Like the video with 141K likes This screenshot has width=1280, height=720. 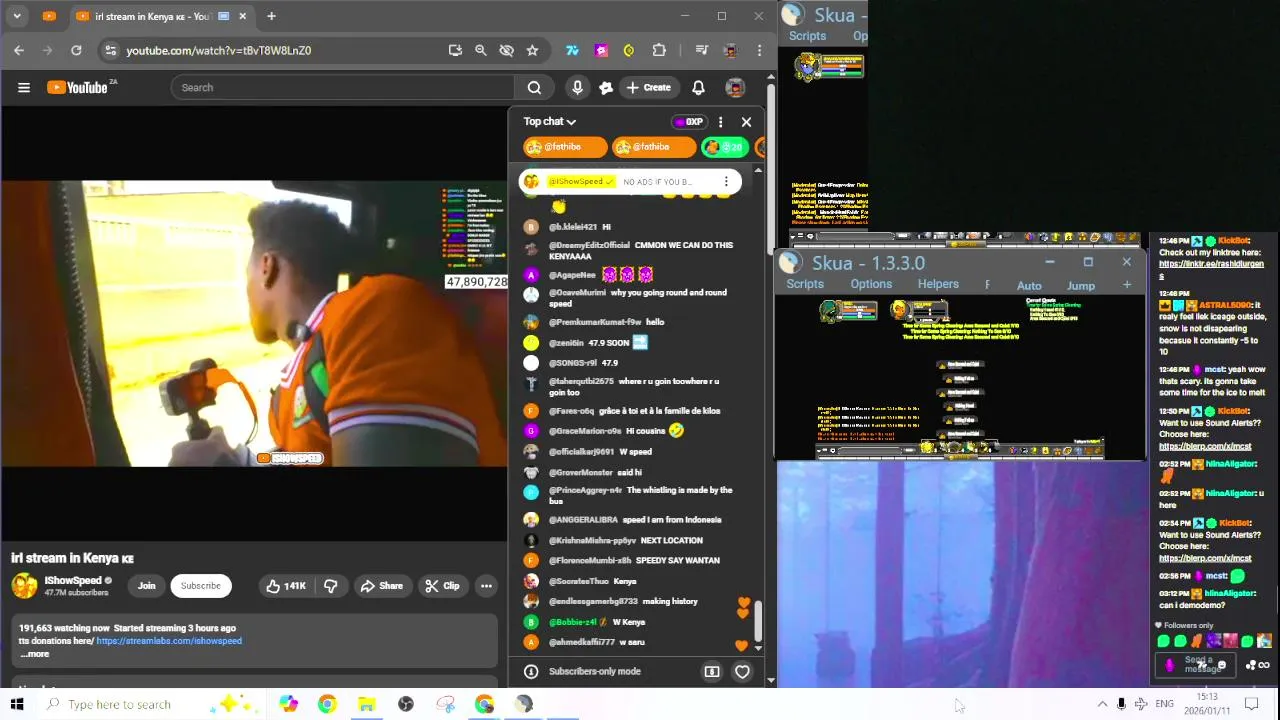tap(285, 586)
